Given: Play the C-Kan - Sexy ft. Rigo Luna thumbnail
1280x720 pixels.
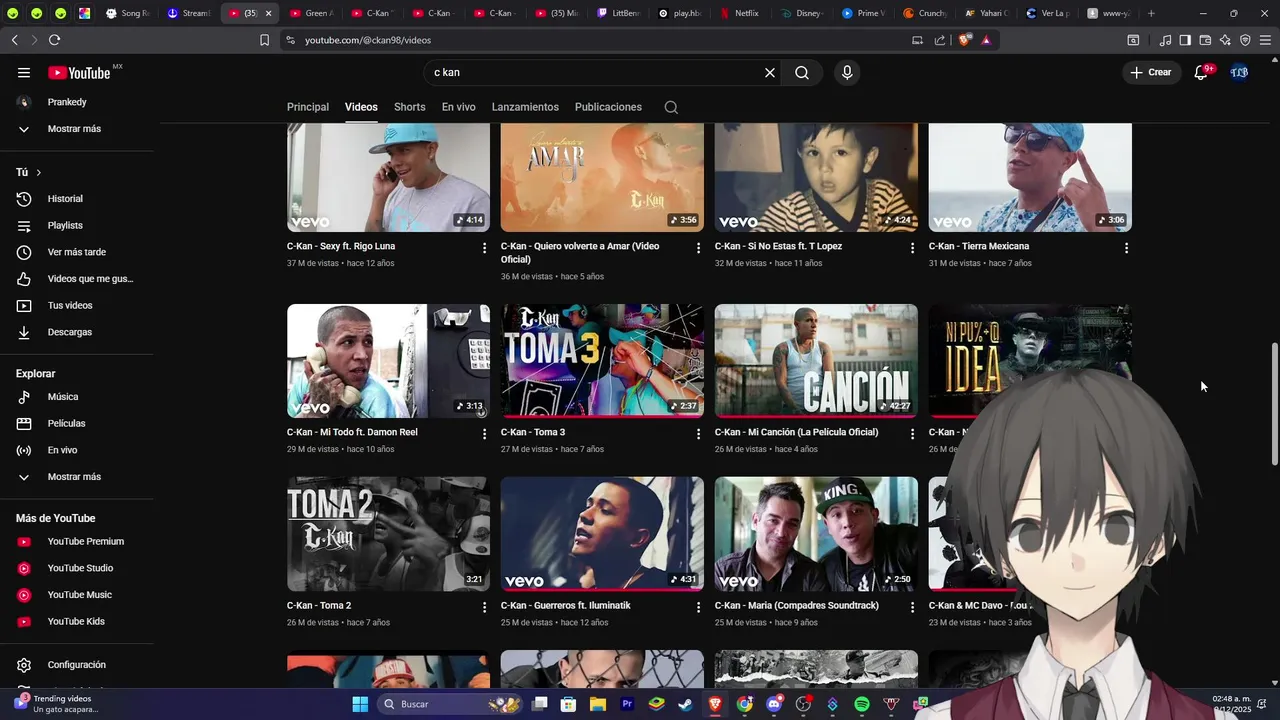Looking at the screenshot, I should (x=388, y=177).
